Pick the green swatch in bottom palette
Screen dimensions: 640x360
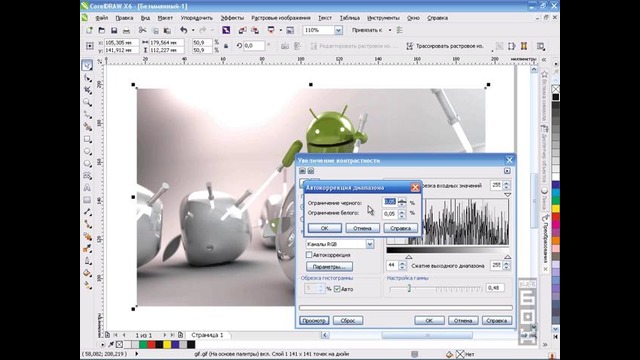point(143,344)
